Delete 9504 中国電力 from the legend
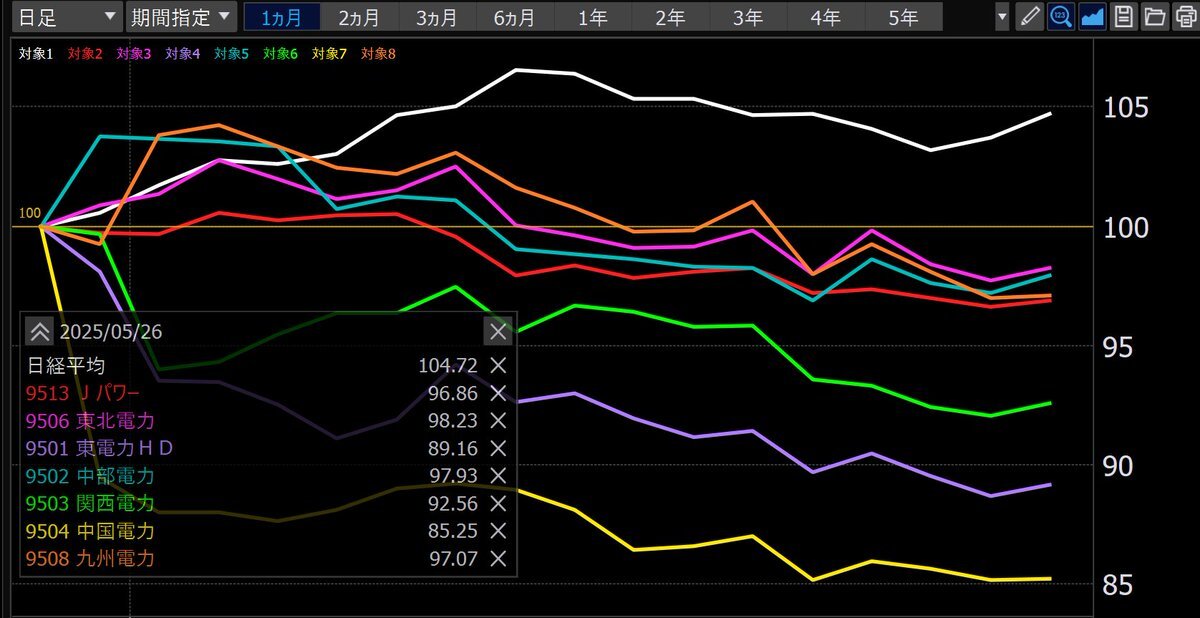 click(x=498, y=531)
